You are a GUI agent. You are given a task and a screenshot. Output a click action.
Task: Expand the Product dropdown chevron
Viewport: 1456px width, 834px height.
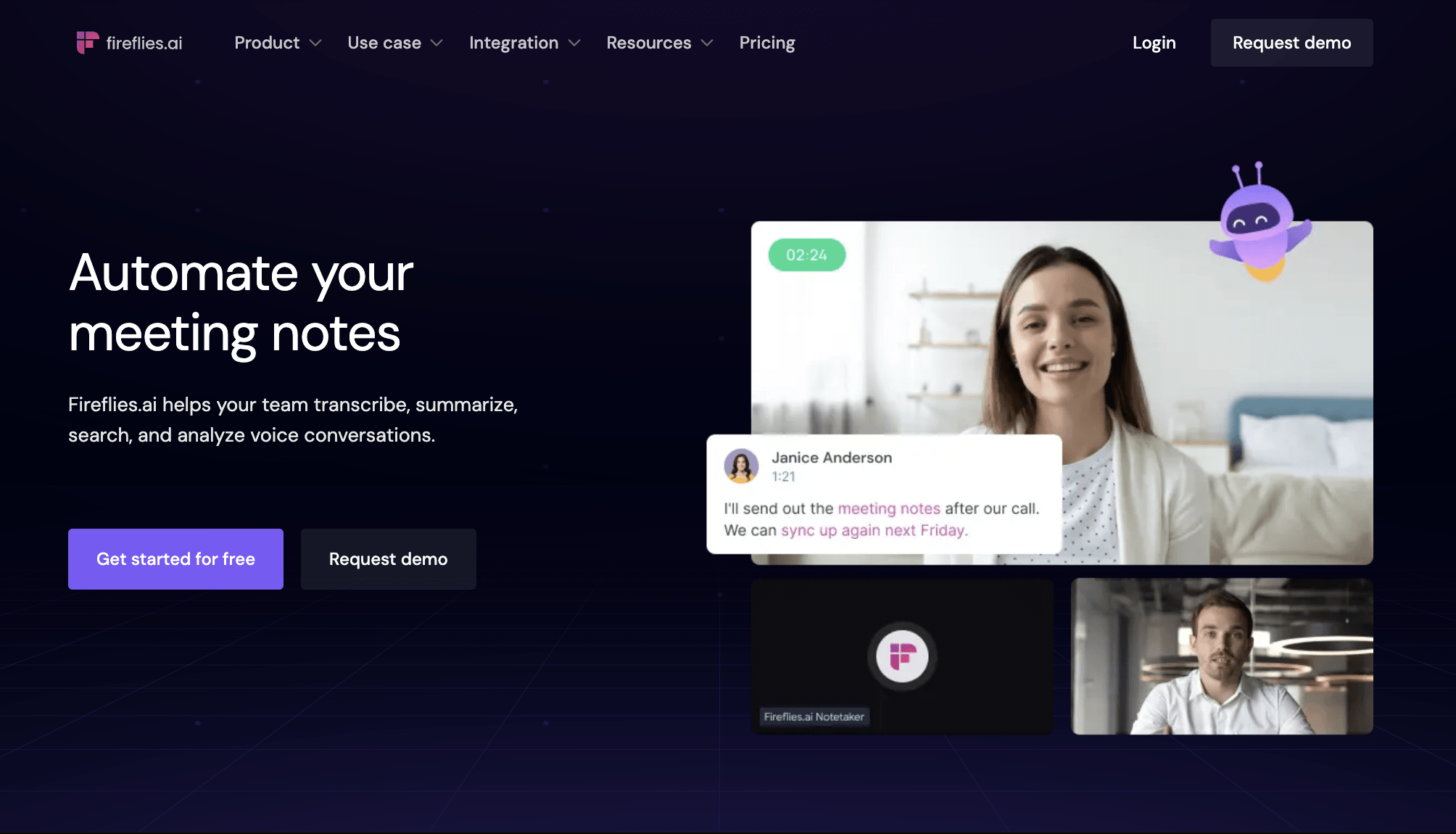click(315, 44)
